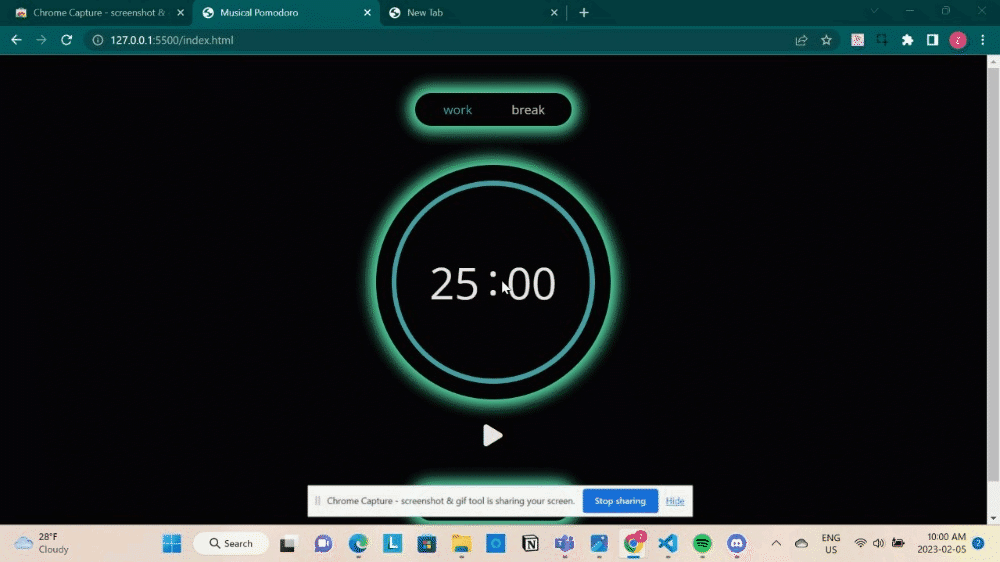This screenshot has height=562, width=1000.
Task: Open the tab search chevron dropdown
Action: [874, 12]
